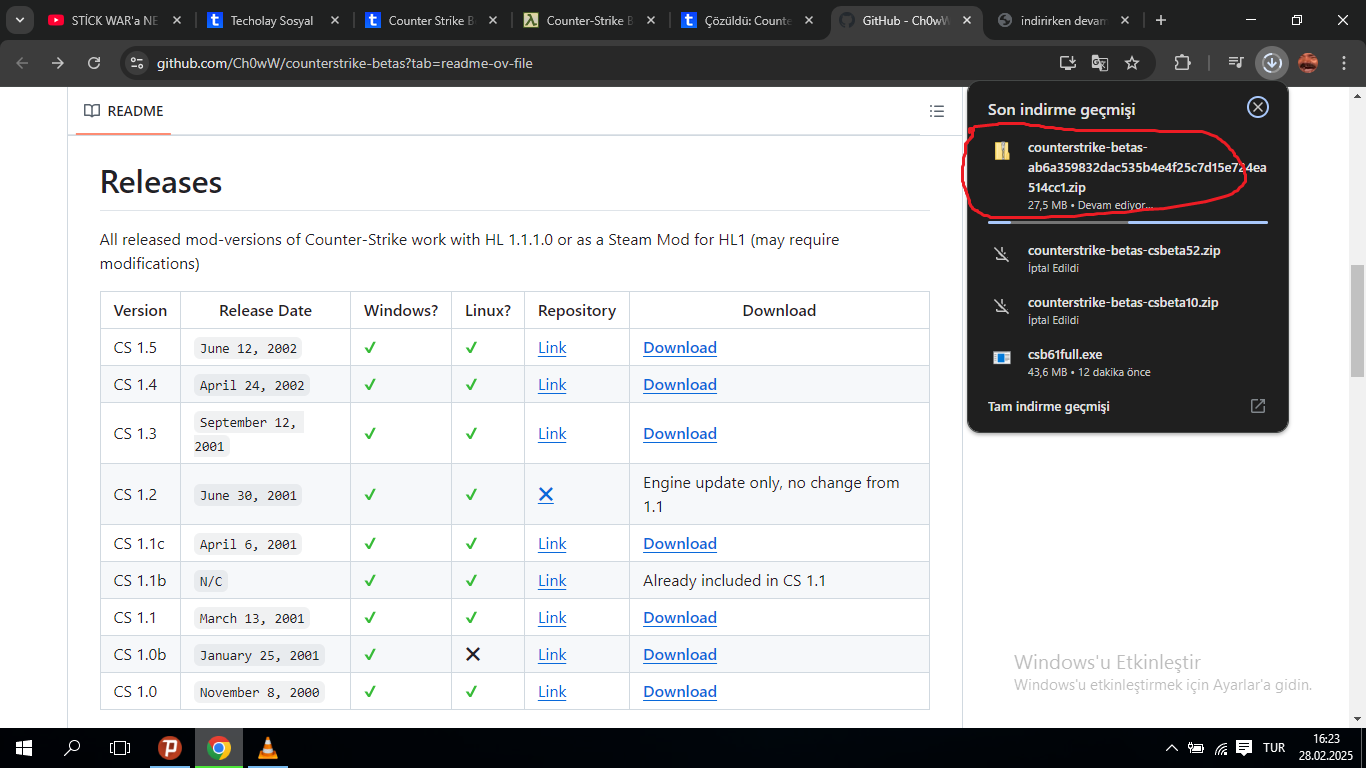This screenshot has width=1366, height=768.
Task: Open the Chrome profile avatar
Action: pyautogui.click(x=1308, y=63)
